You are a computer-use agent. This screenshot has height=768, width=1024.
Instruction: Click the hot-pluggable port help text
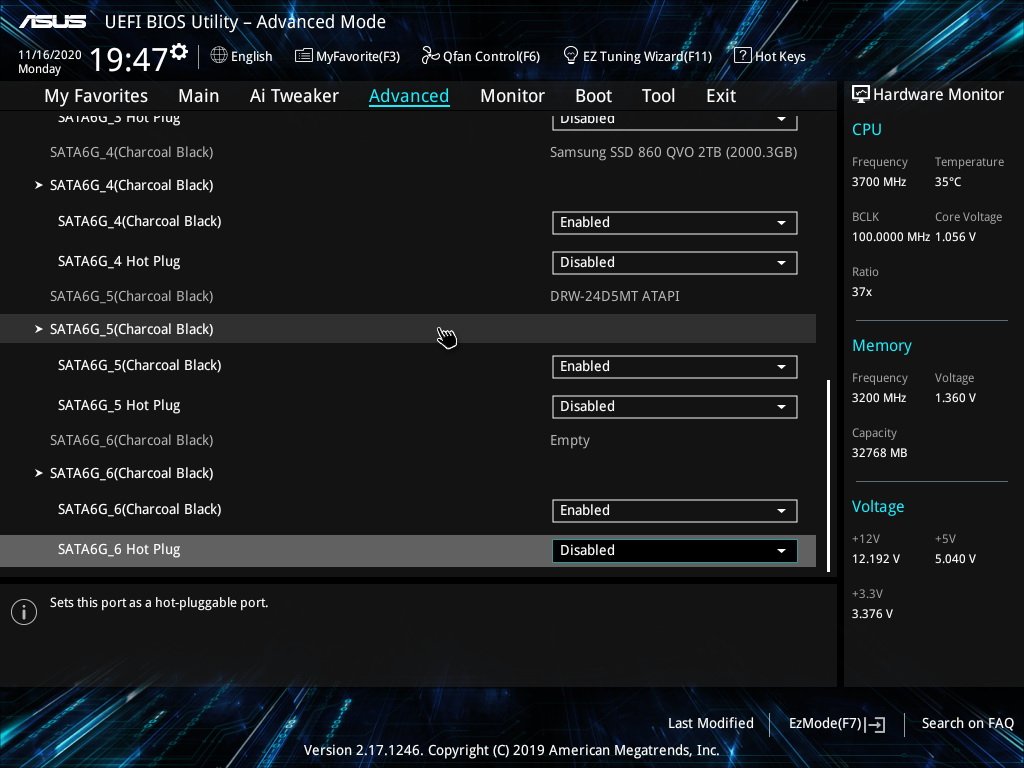(159, 603)
